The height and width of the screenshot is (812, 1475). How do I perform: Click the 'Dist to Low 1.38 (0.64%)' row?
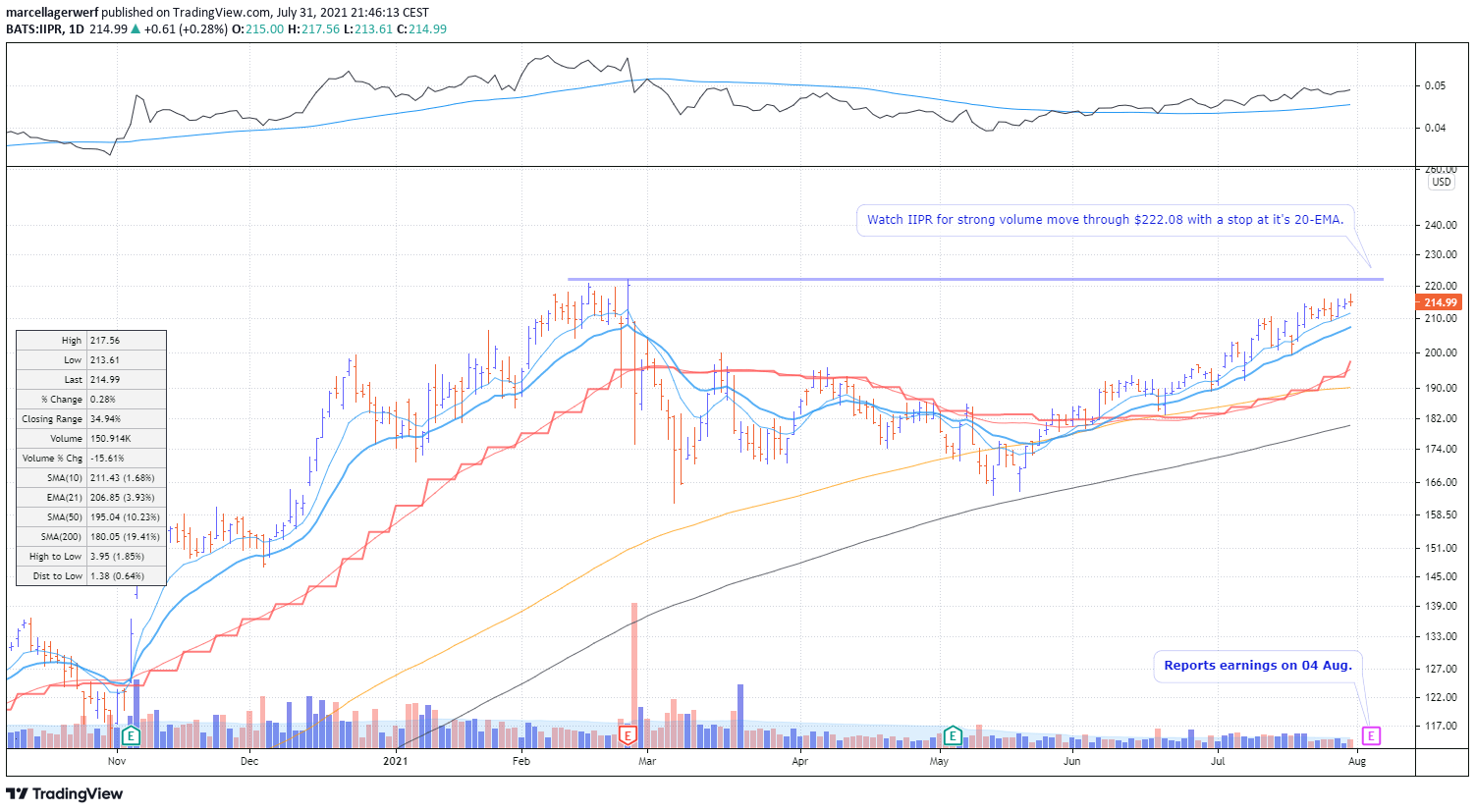tap(91, 576)
